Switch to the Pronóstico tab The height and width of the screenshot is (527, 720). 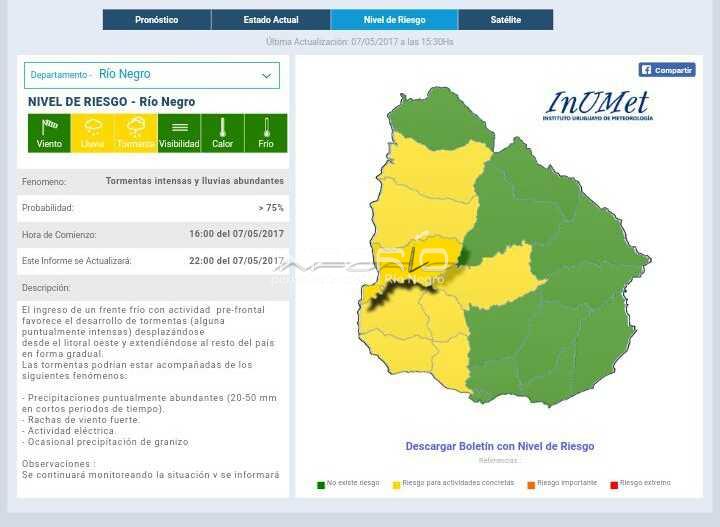(157, 20)
